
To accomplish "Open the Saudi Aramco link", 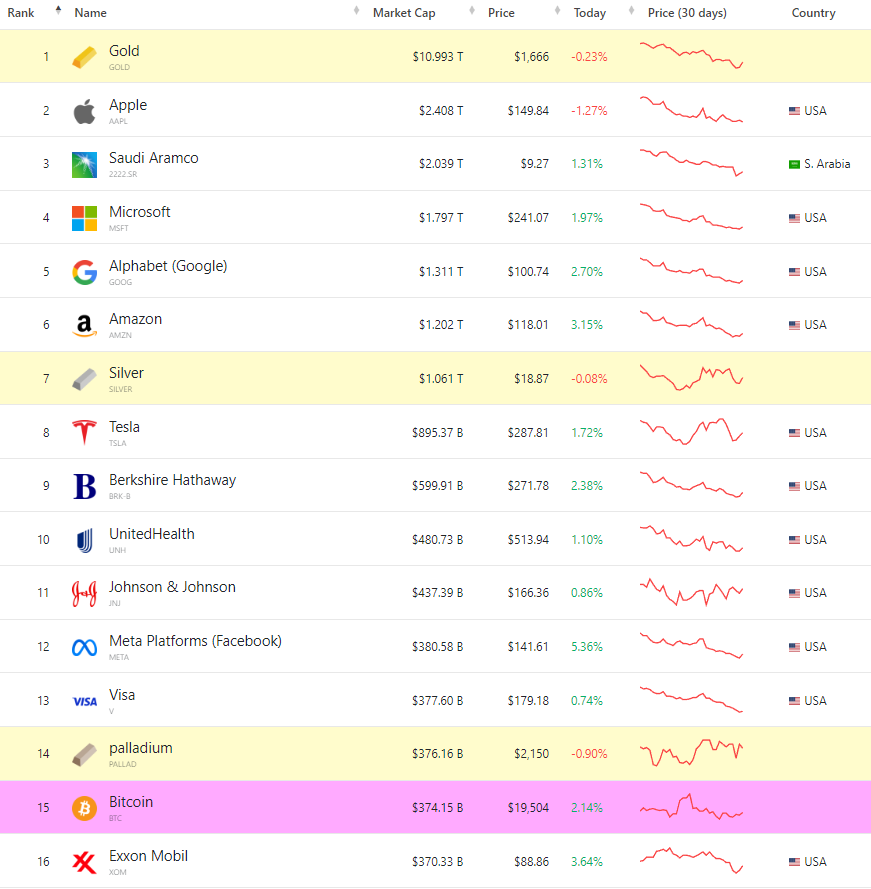I will 154,158.
